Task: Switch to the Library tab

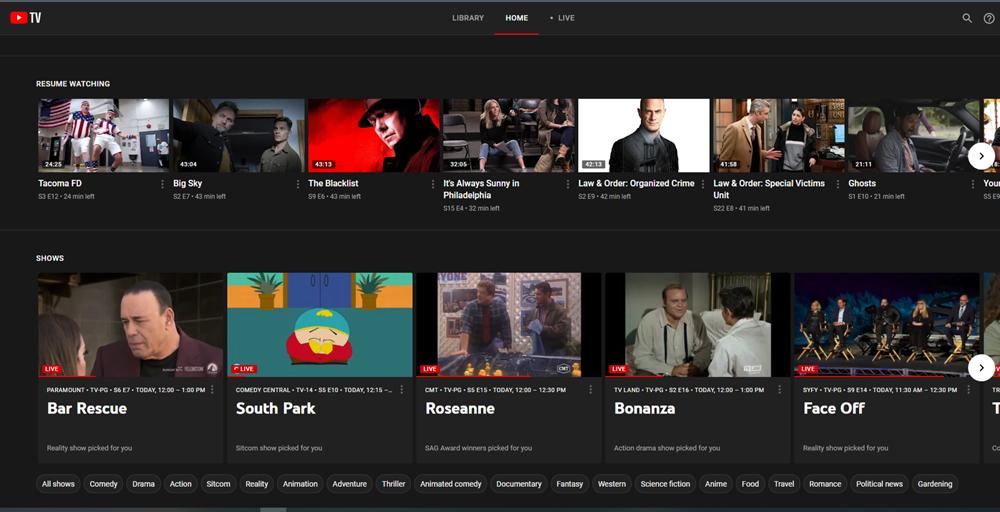Action: click(x=468, y=18)
